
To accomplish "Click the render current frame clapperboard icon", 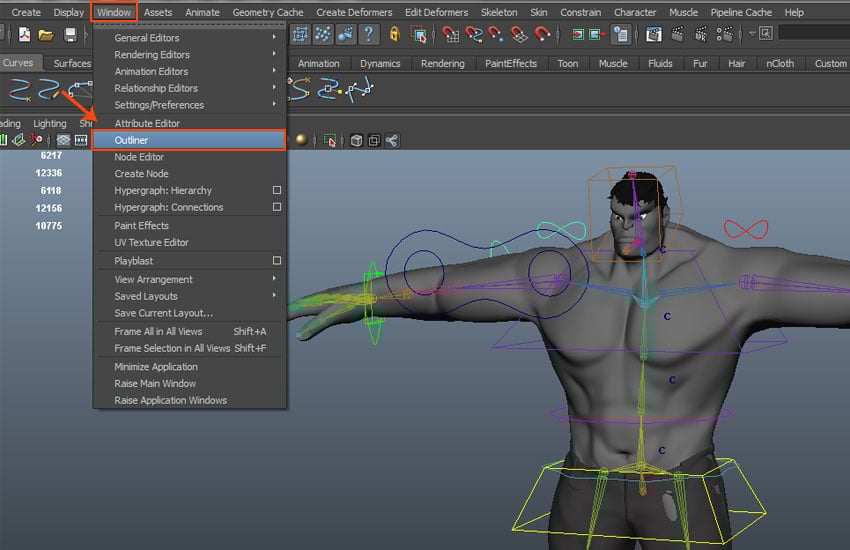I will [x=678, y=34].
